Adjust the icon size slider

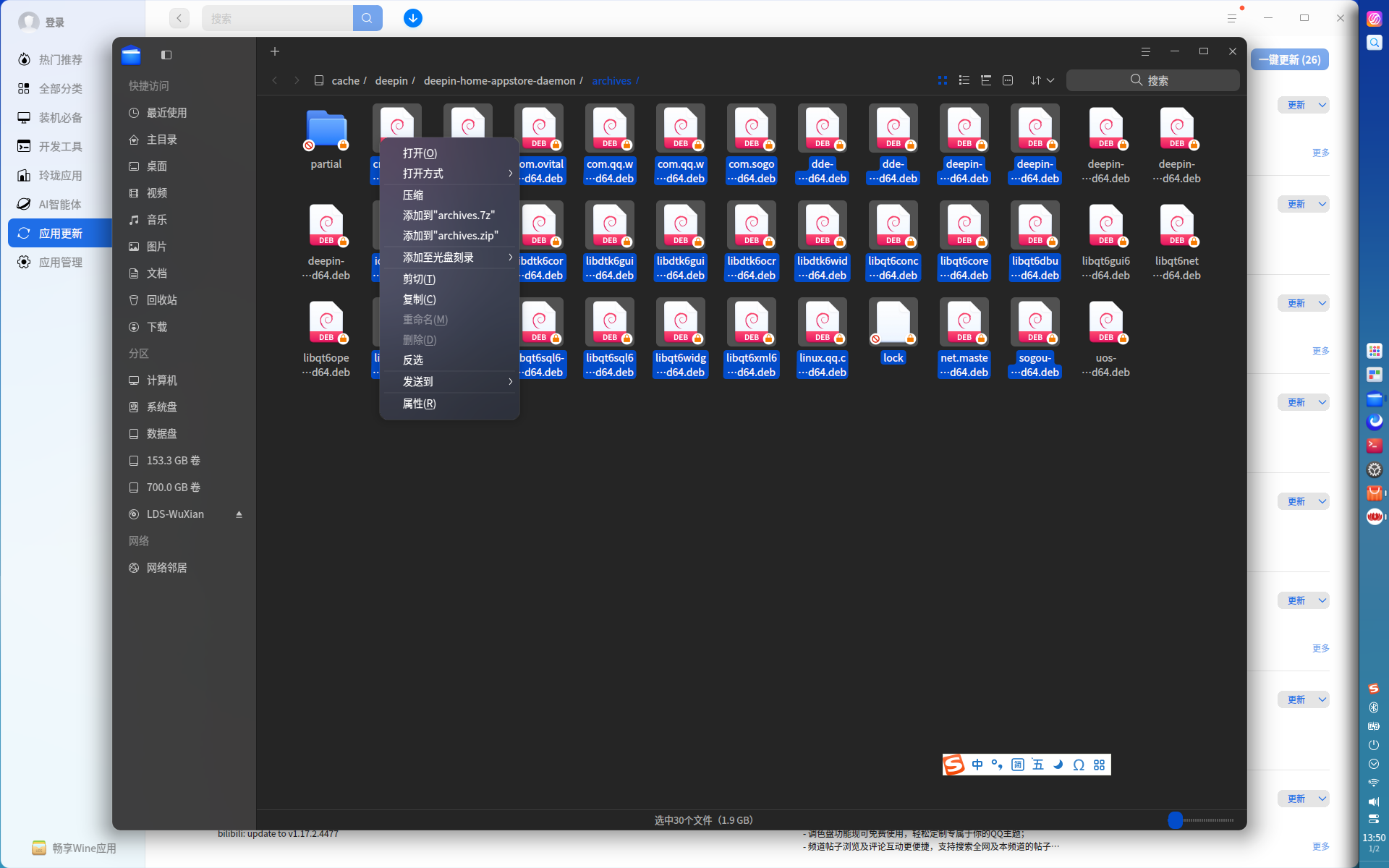click(1176, 820)
